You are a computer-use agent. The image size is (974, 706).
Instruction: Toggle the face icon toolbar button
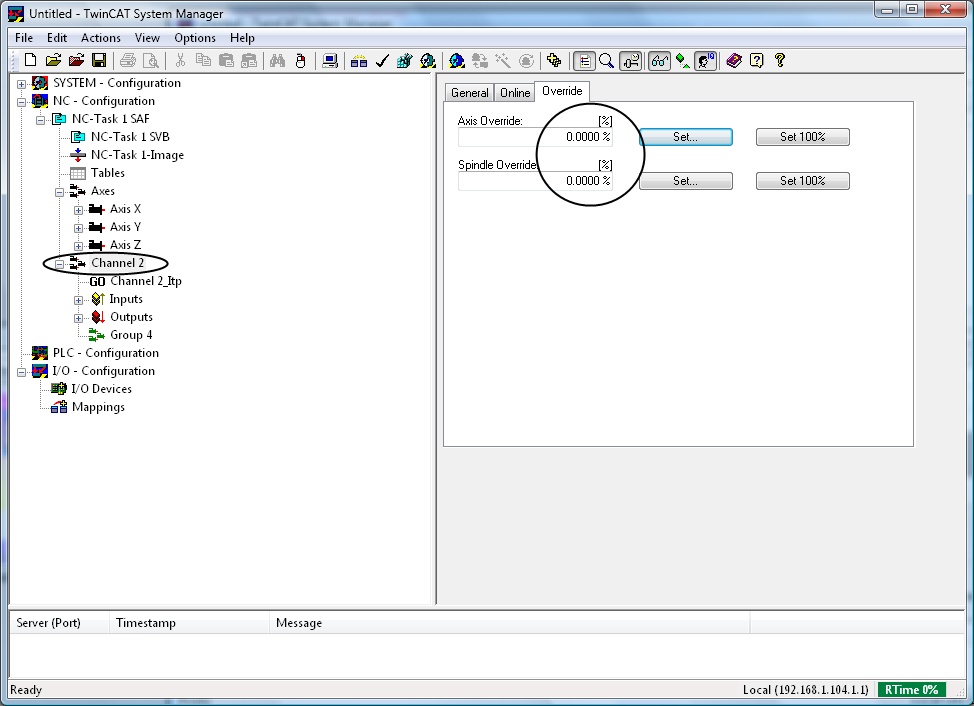point(706,60)
